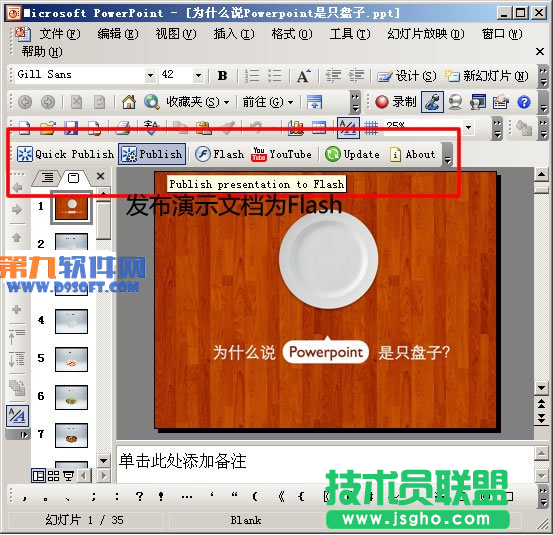Screen dimensions: 553x535
Task: Click the YouTube publish button
Action: point(281,154)
